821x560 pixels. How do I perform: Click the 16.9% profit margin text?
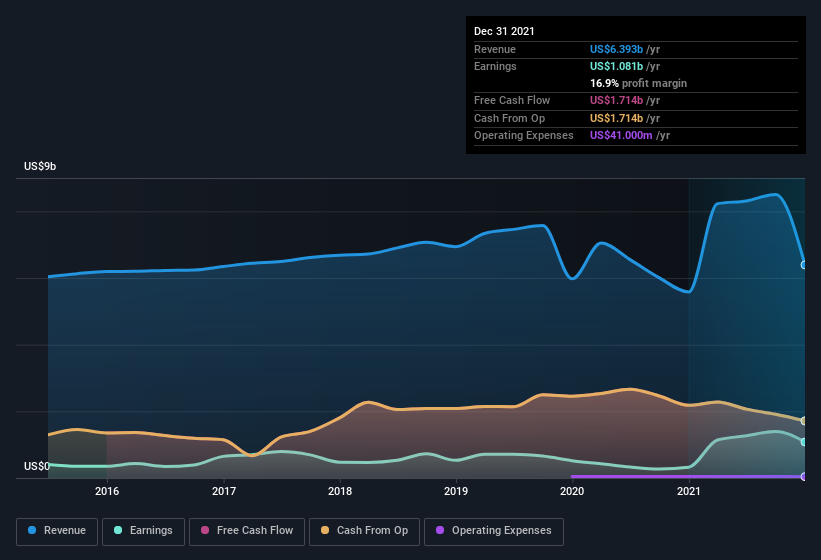(638, 83)
